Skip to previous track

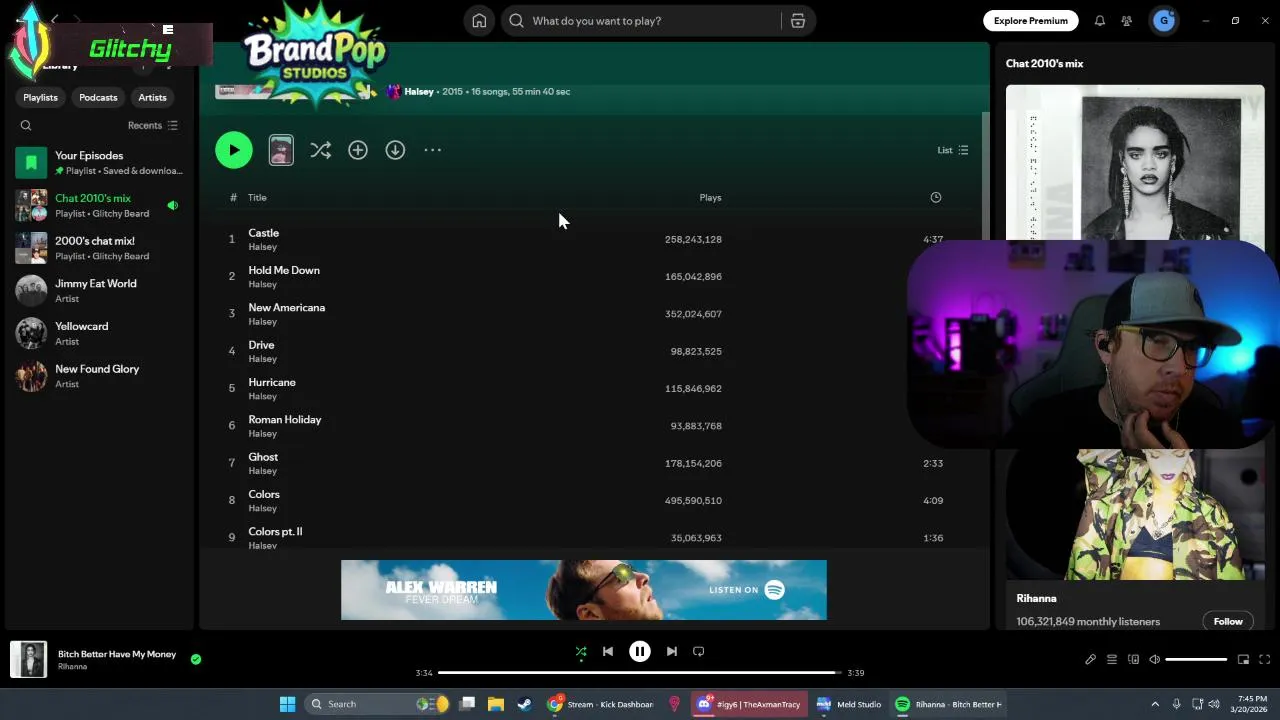coord(607,651)
